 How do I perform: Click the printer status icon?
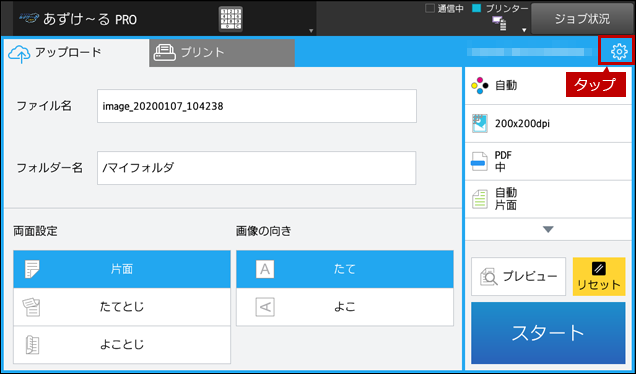tap(499, 24)
